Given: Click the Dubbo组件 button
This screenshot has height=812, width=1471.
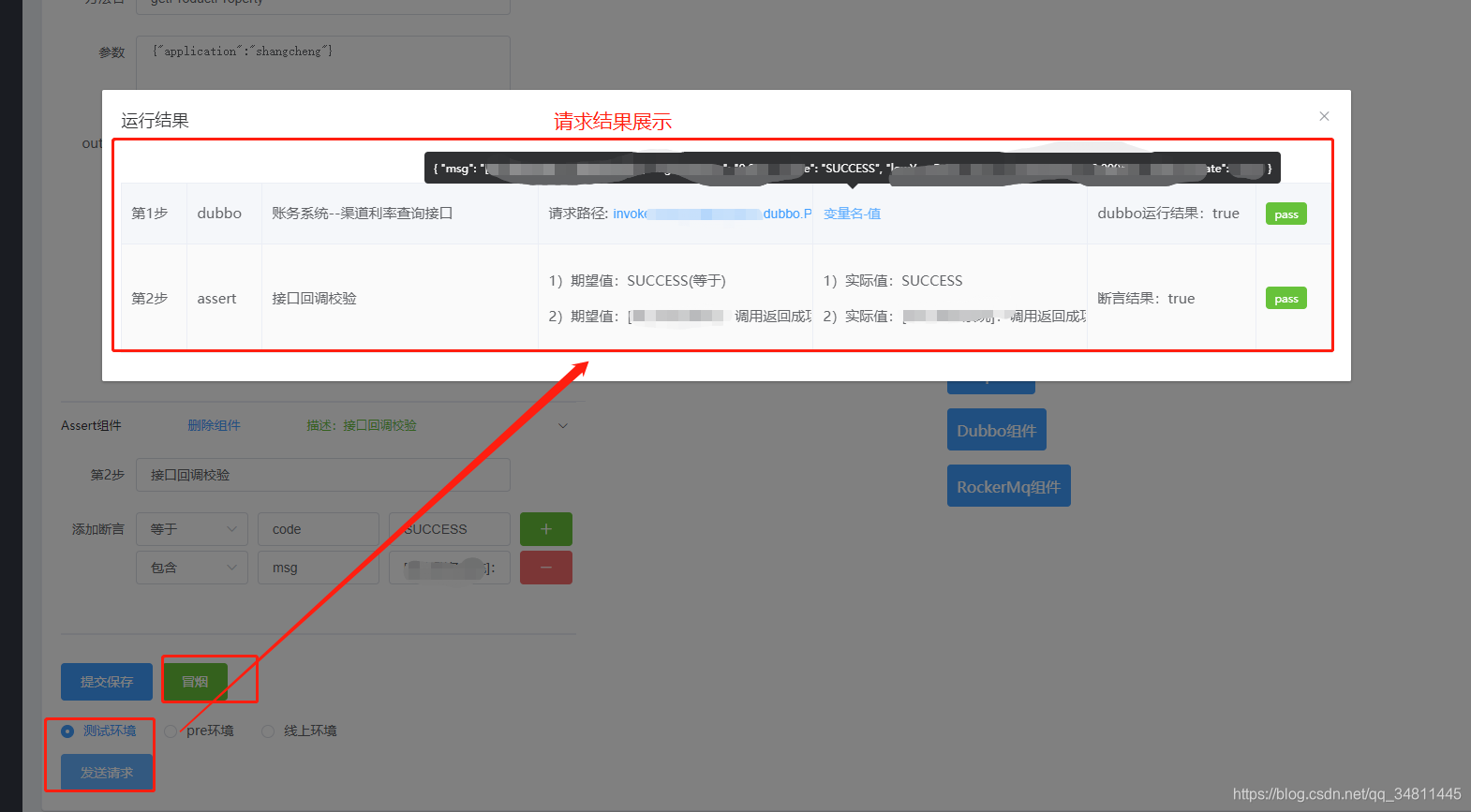Looking at the screenshot, I should [x=997, y=430].
